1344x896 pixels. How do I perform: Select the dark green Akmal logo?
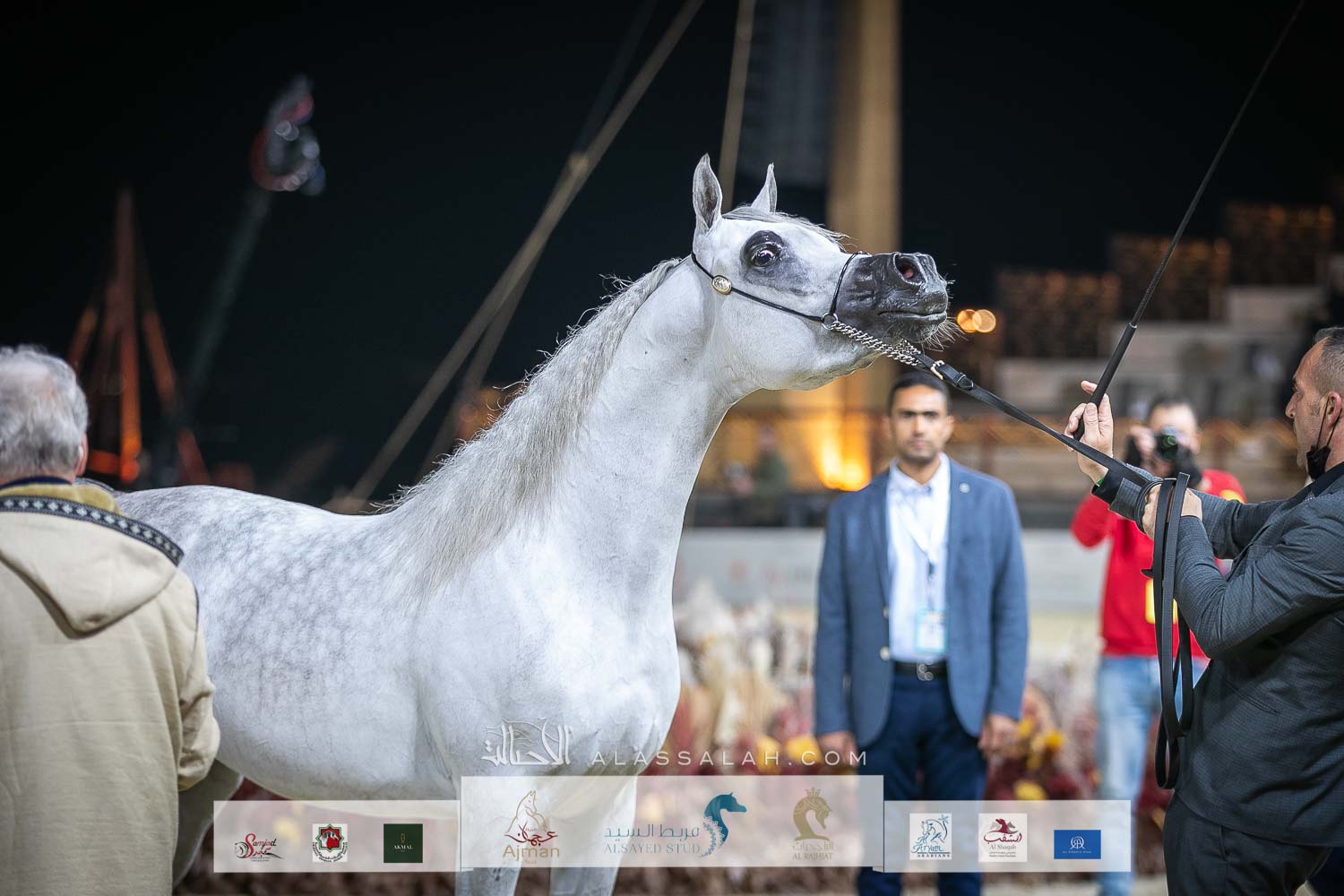403,843
